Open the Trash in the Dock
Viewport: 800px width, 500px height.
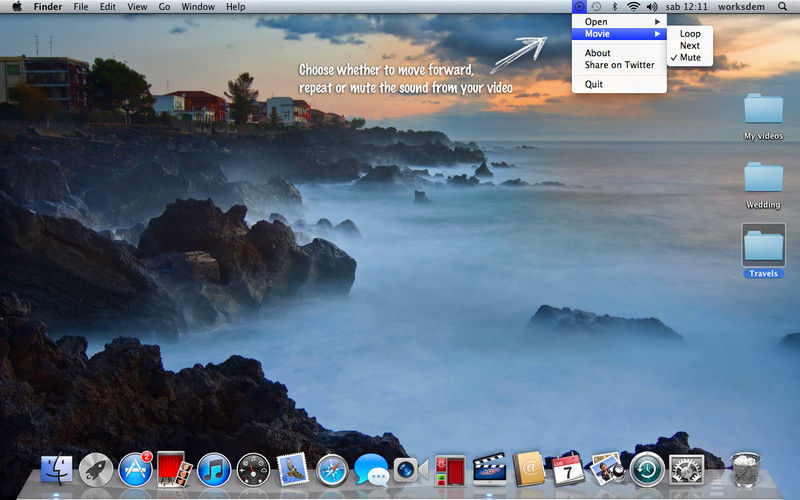745,469
